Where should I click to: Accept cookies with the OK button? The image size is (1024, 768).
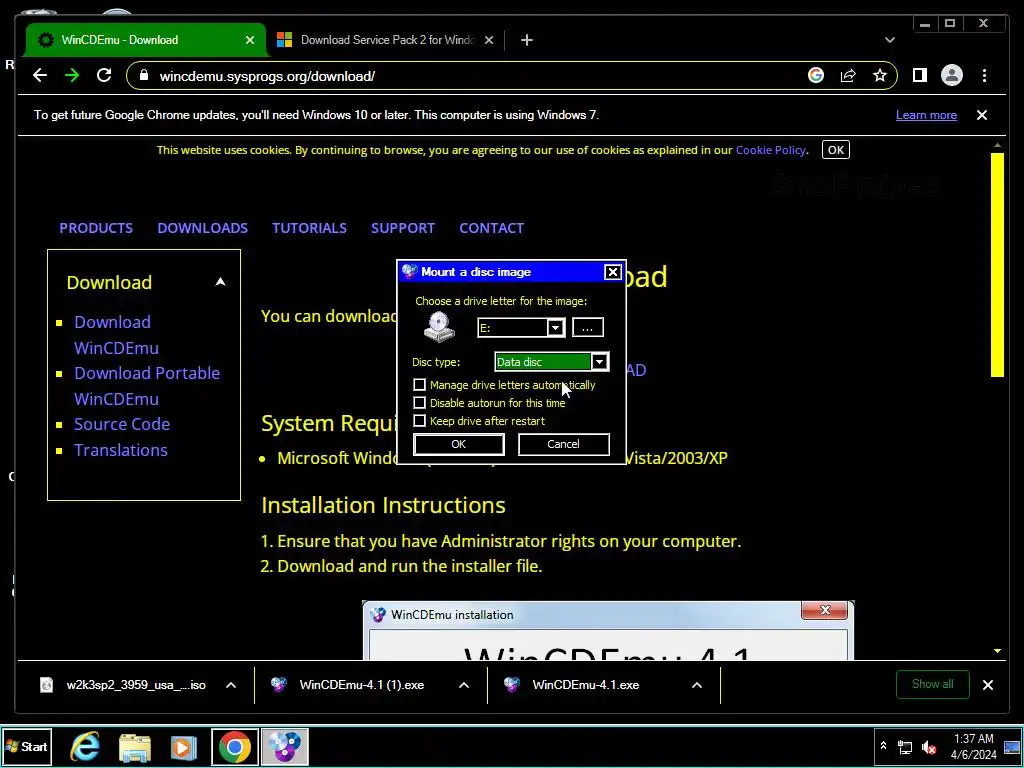tap(836, 150)
